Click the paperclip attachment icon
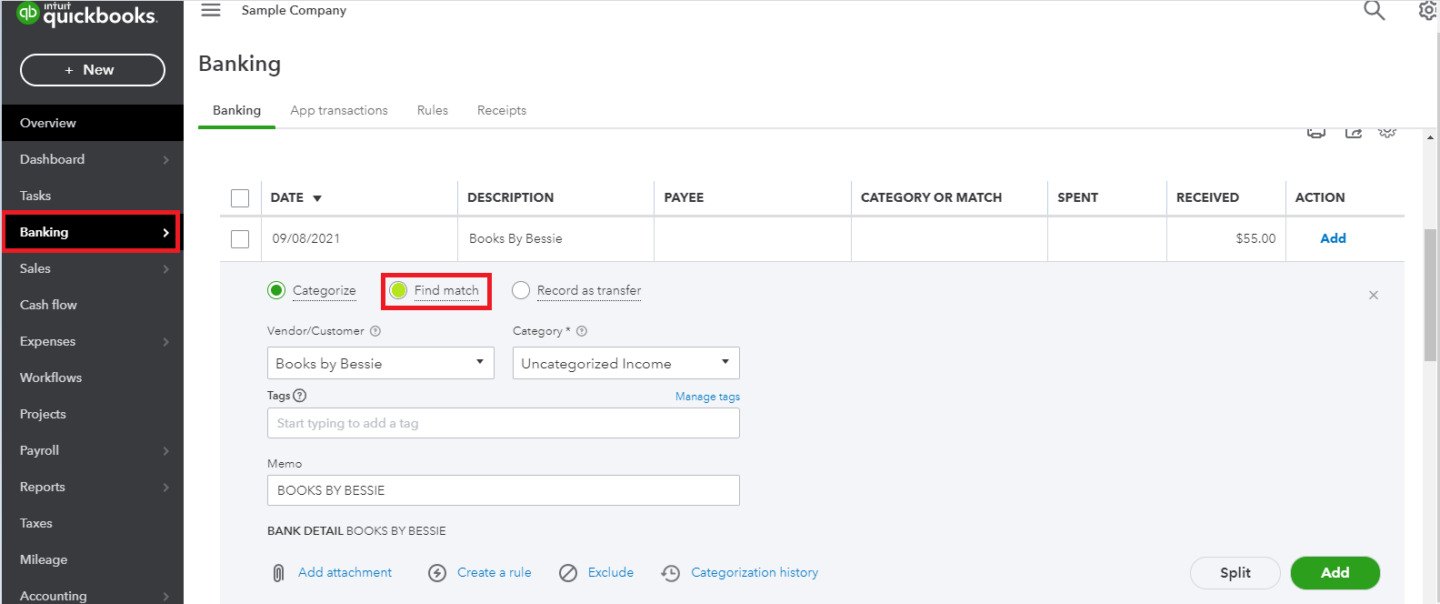Viewport: 1440px width, 604px height. 279,573
